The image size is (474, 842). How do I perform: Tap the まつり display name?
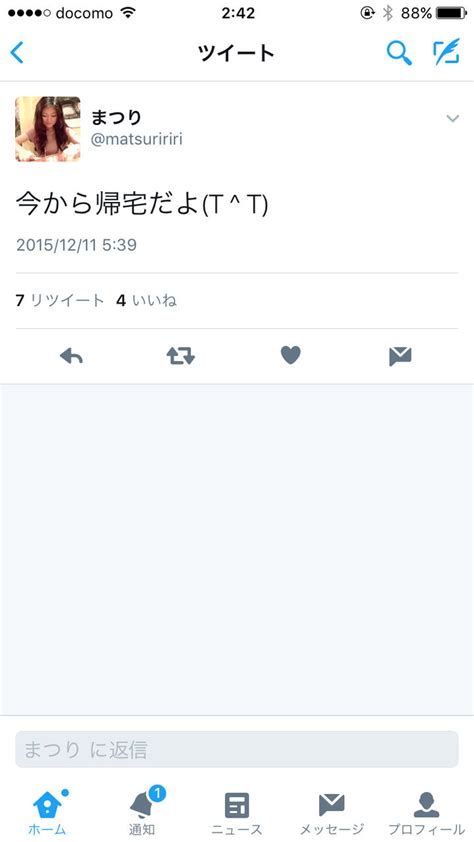(116, 116)
